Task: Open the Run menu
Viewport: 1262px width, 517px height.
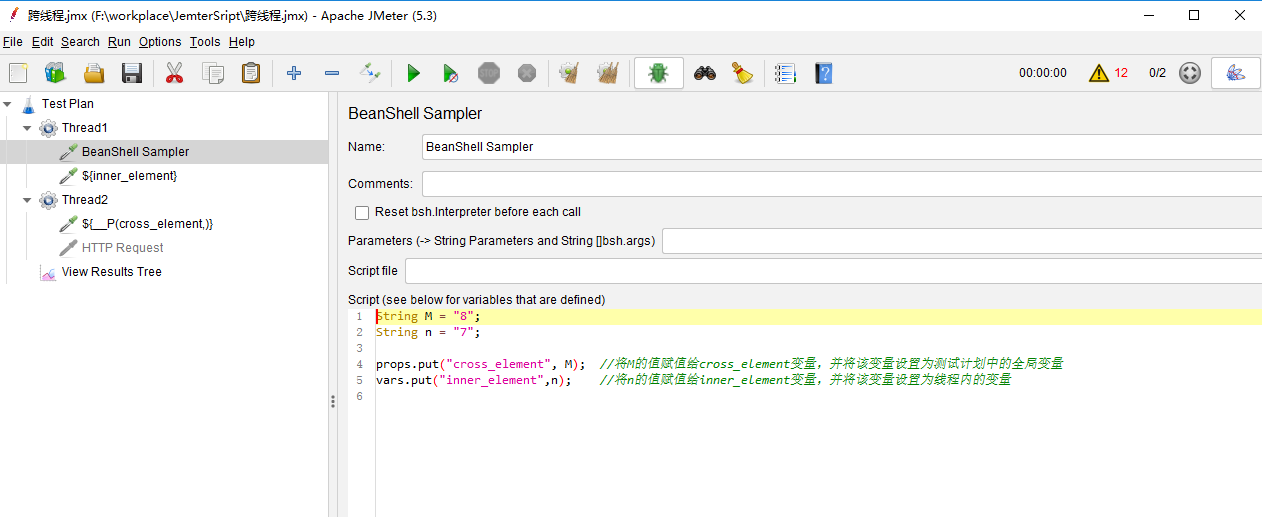Action: (x=119, y=42)
